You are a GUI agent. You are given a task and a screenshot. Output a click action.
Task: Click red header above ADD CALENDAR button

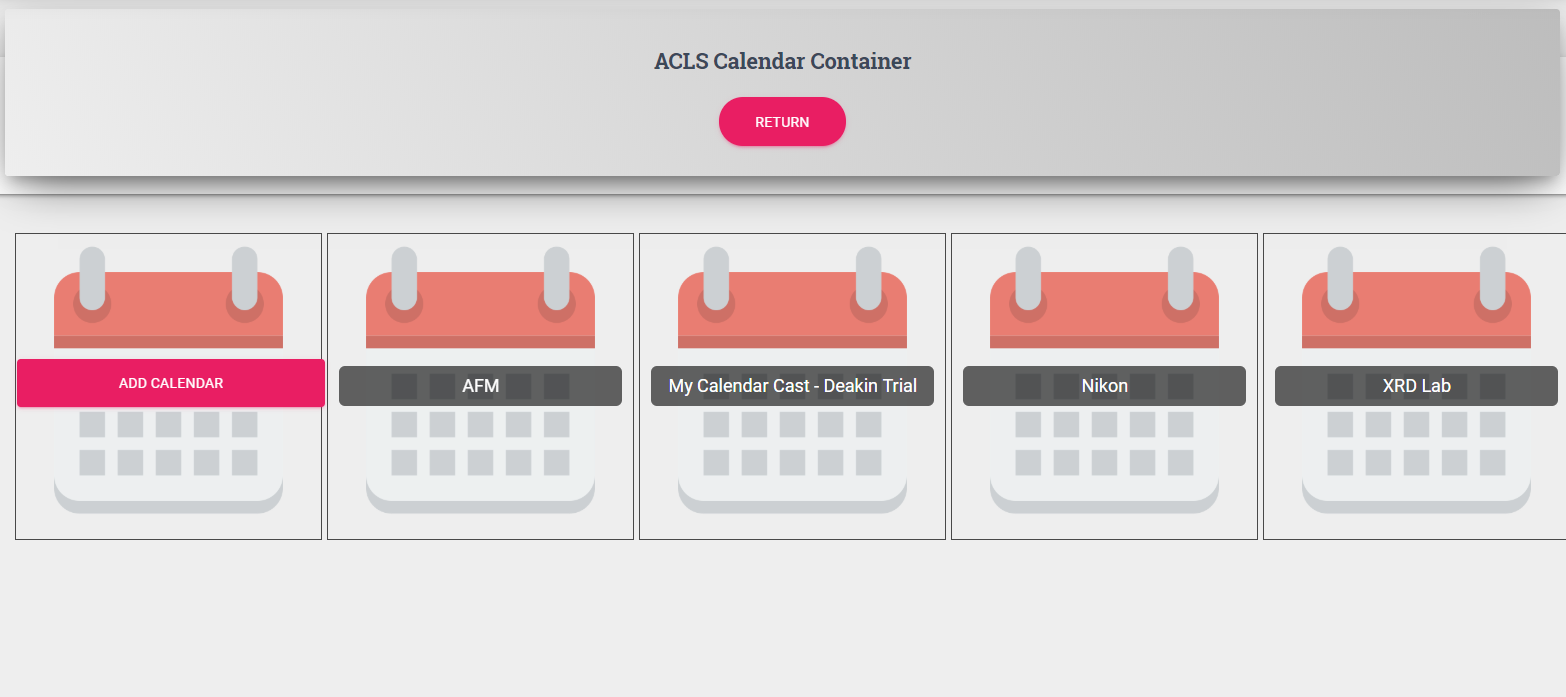pos(168,310)
